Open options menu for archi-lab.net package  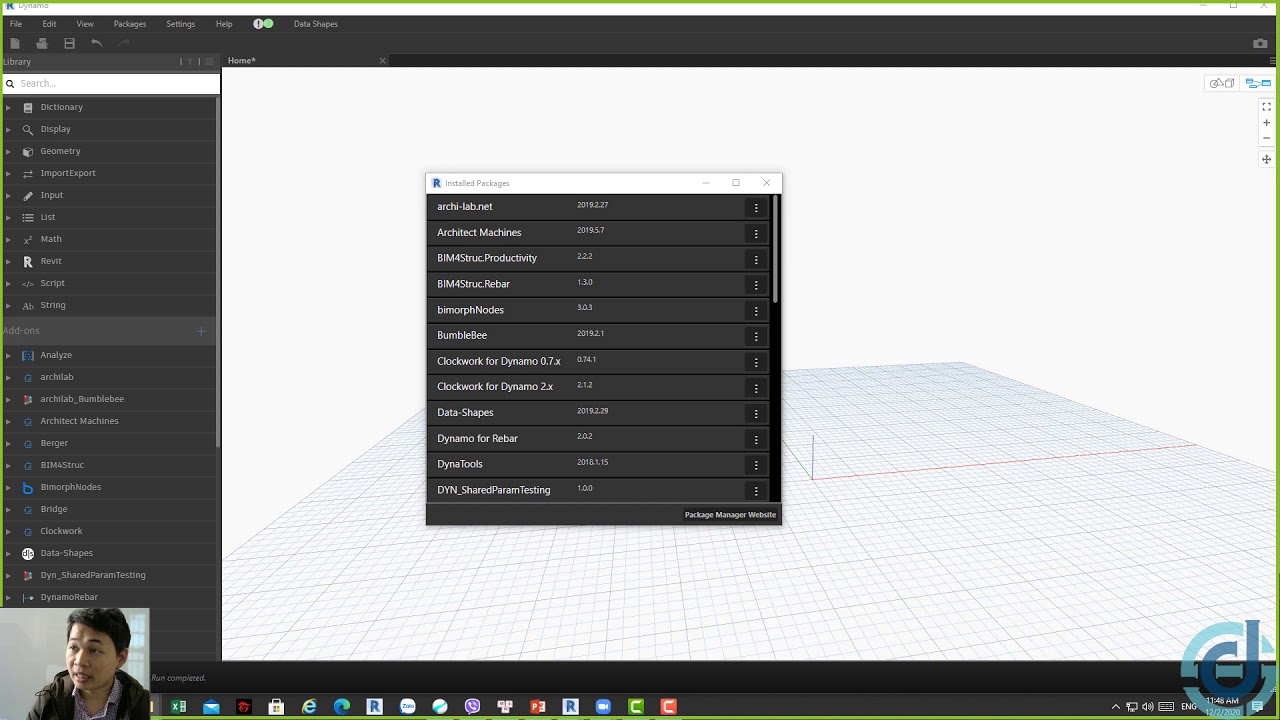click(x=756, y=207)
